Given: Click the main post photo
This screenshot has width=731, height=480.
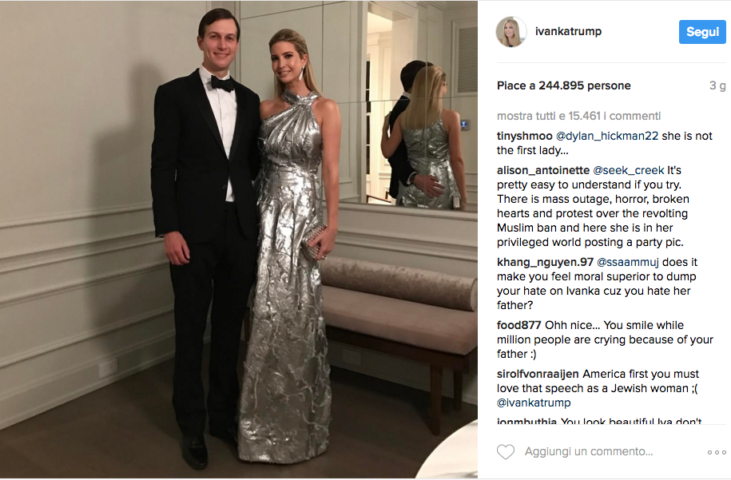Looking at the screenshot, I should coord(239,240).
